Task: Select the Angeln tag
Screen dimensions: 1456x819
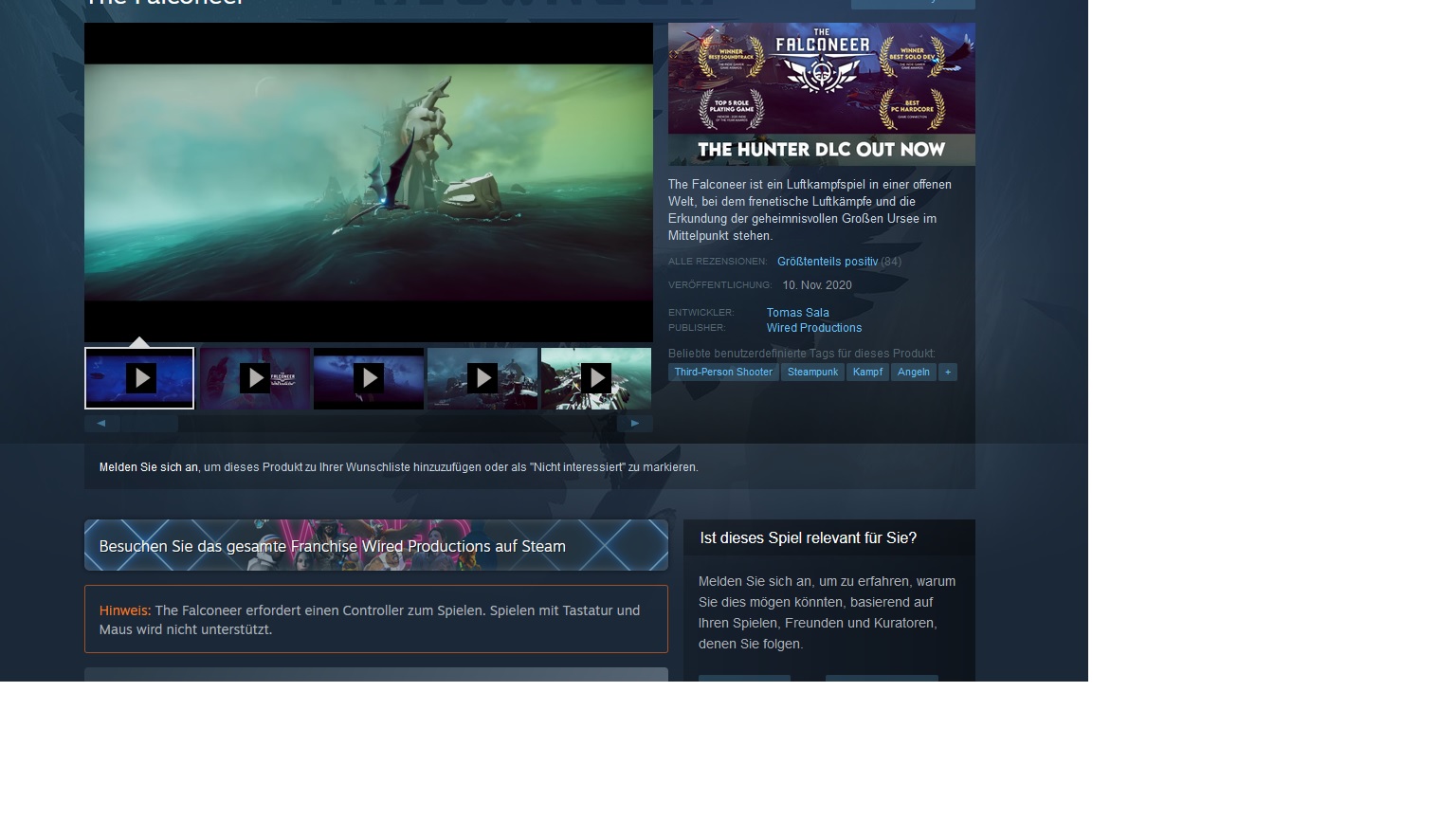Action: [914, 373]
